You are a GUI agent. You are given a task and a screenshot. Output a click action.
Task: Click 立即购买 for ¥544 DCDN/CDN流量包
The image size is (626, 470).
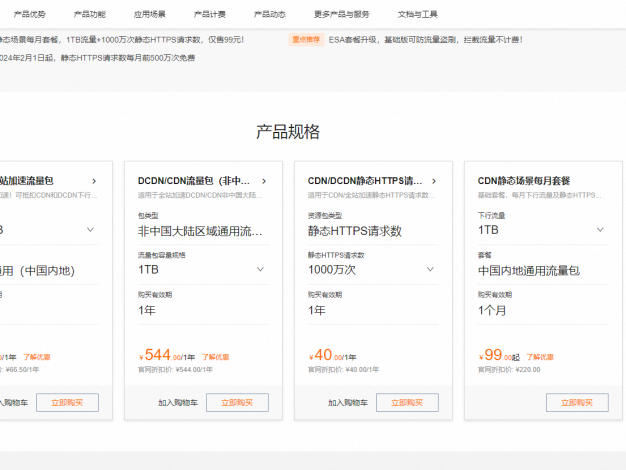[x=237, y=402]
